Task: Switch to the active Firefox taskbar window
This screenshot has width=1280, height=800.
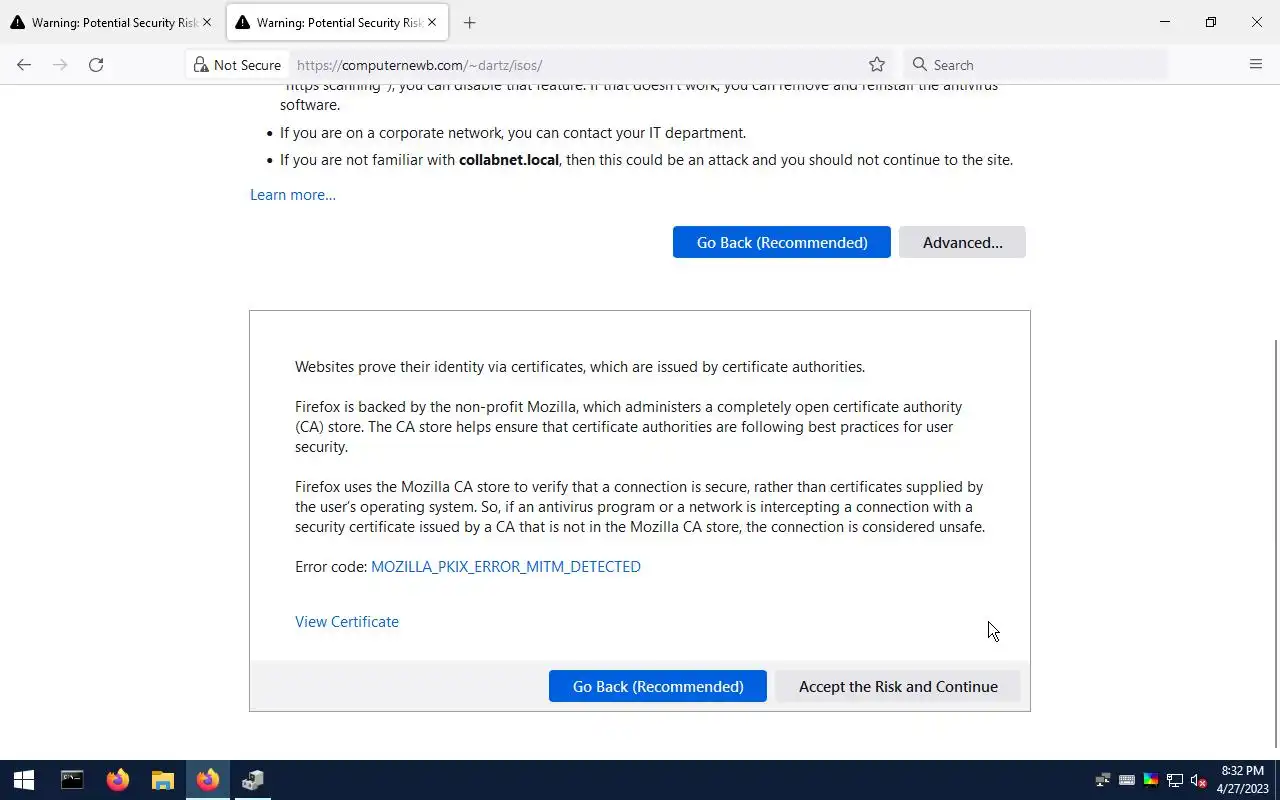Action: coord(208,780)
